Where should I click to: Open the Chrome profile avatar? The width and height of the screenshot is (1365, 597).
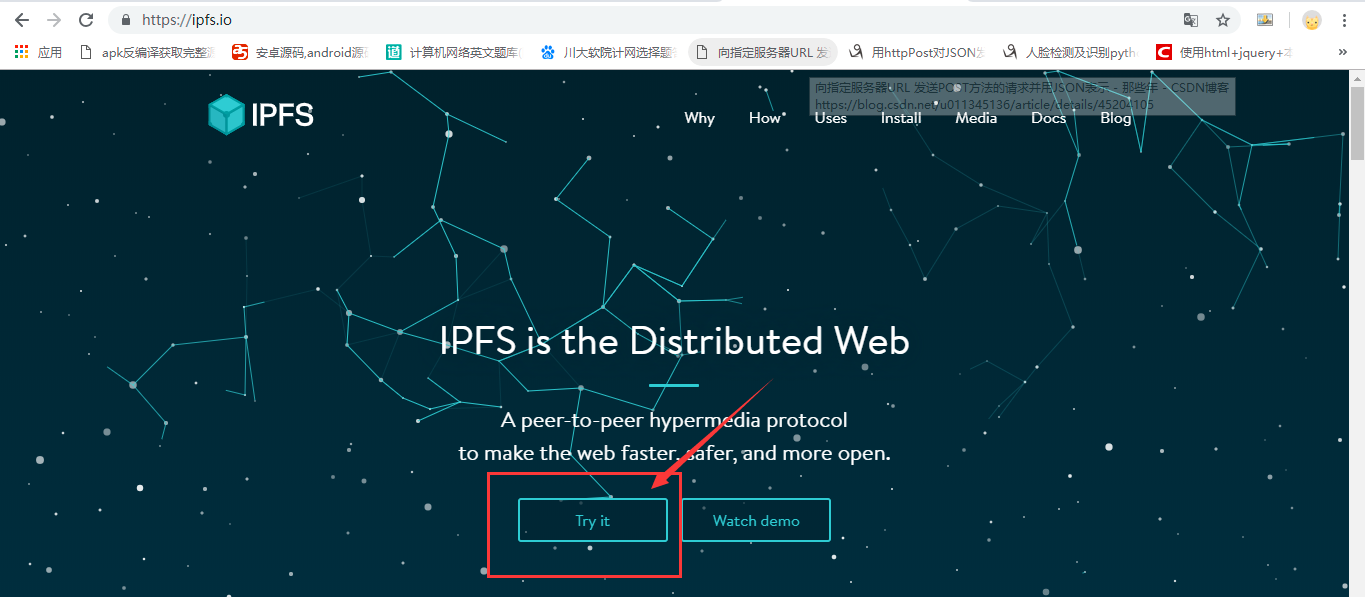tap(1311, 20)
